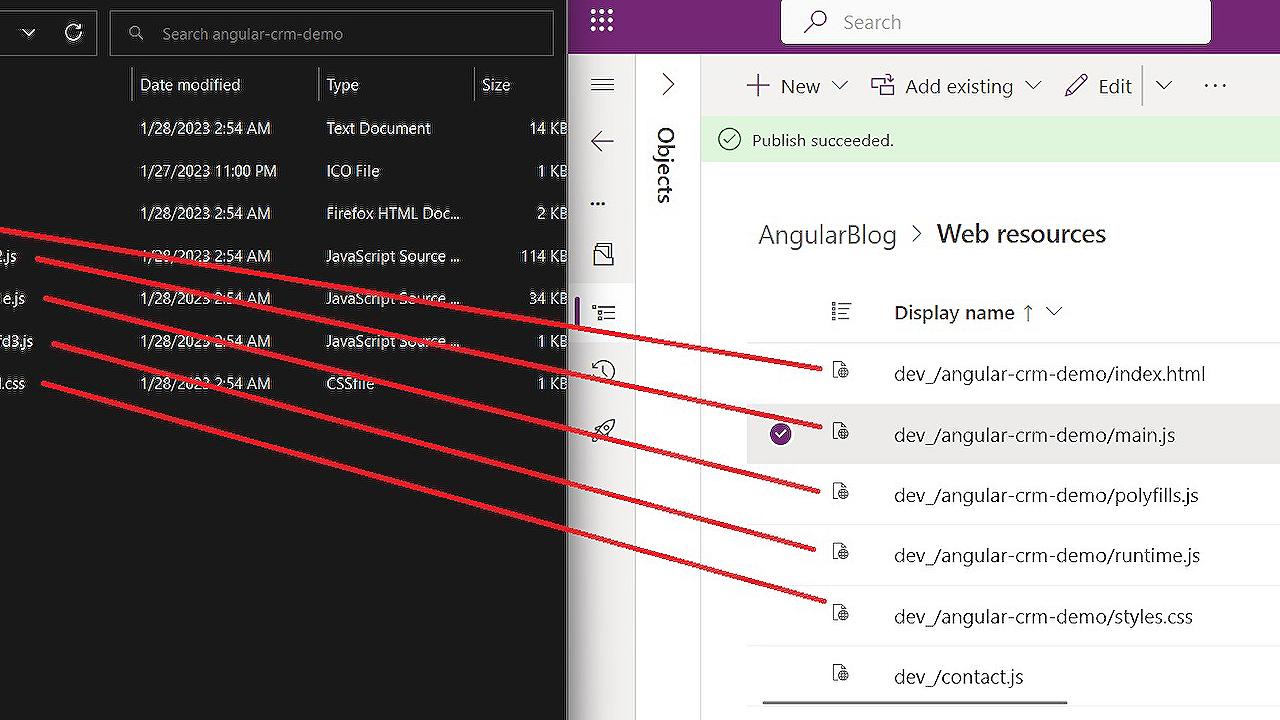Click the hamburger navigation menu icon
The height and width of the screenshot is (720, 1280).
pyautogui.click(x=602, y=85)
